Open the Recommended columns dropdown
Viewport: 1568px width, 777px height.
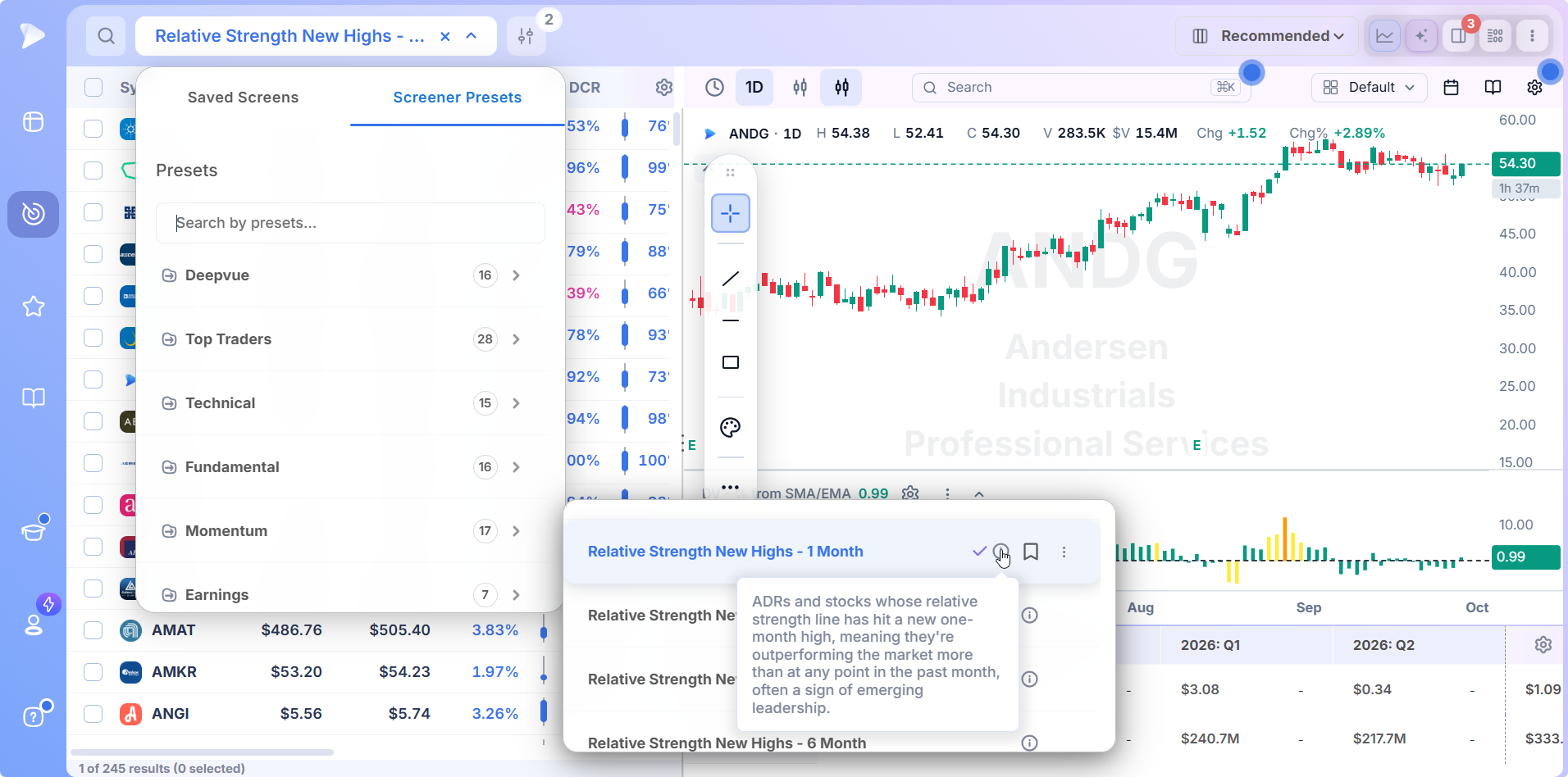(x=1267, y=36)
